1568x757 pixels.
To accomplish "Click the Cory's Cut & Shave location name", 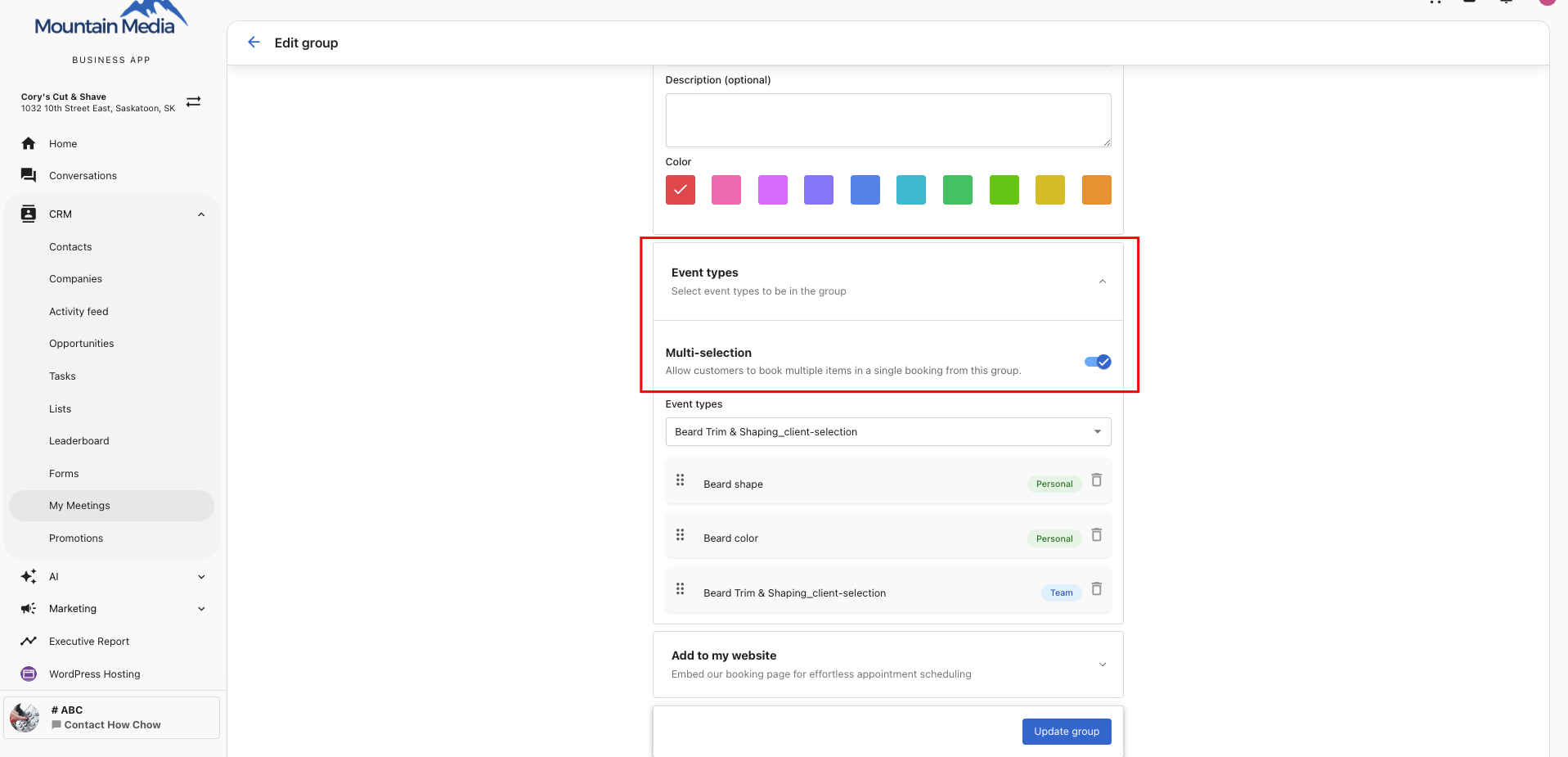I will tap(64, 97).
